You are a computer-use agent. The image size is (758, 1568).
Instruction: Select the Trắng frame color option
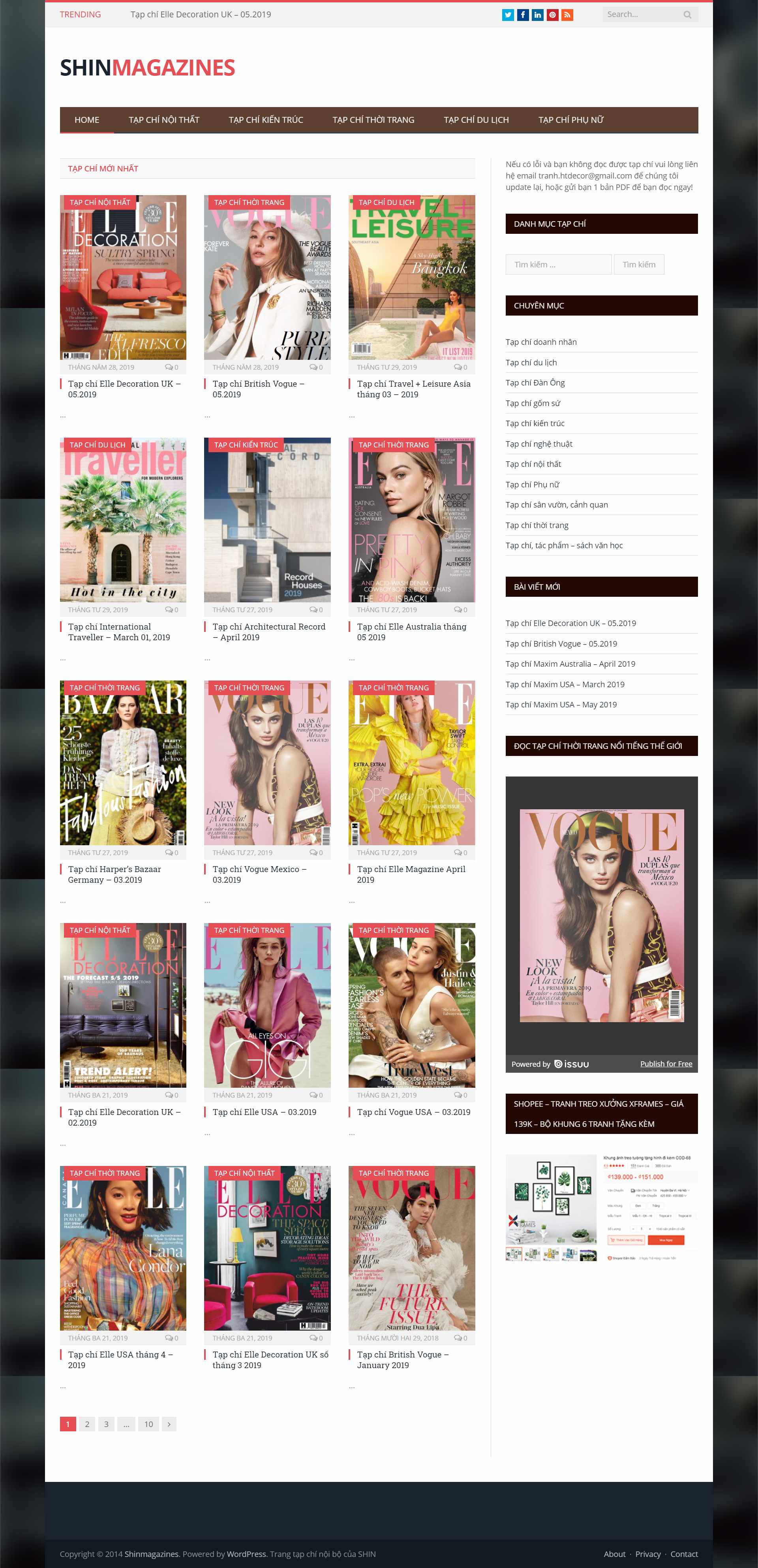(x=656, y=1206)
